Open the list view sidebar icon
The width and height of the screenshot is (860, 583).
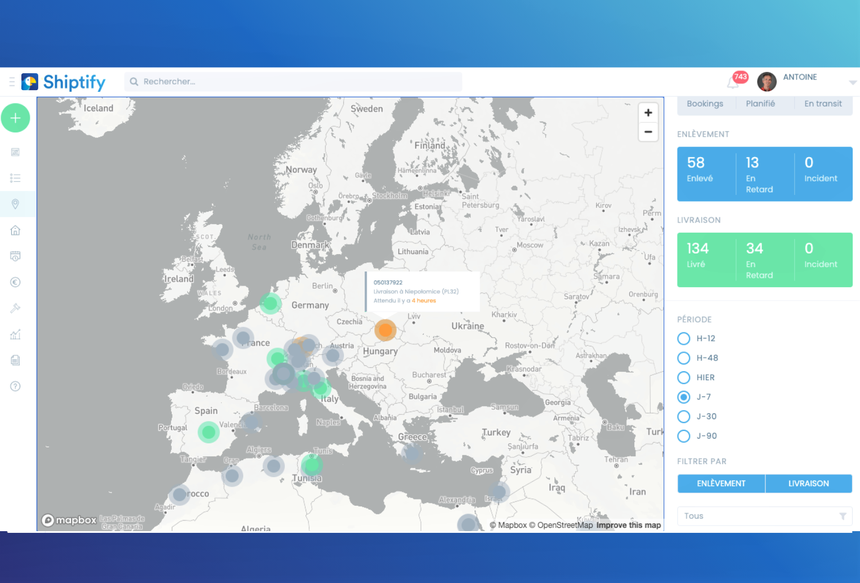15,178
